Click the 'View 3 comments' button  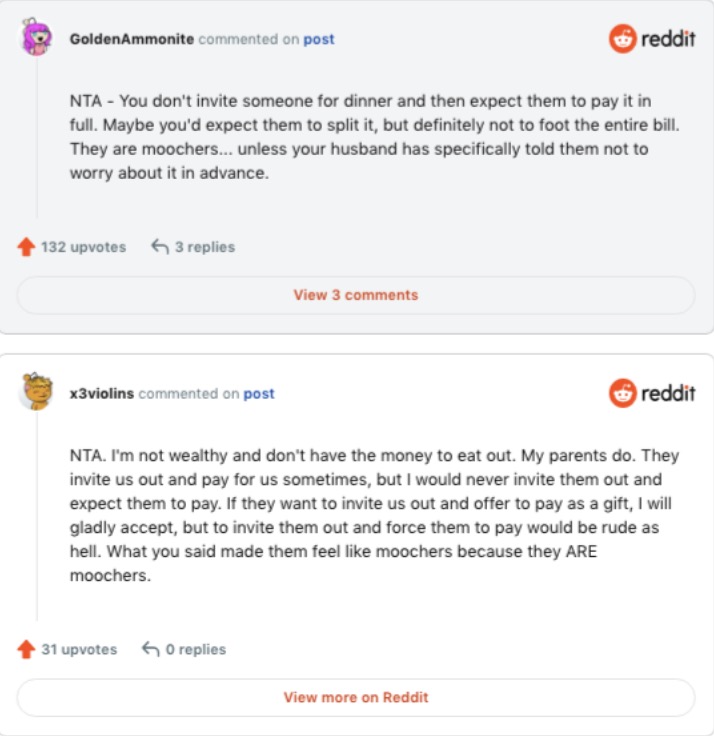click(356, 295)
